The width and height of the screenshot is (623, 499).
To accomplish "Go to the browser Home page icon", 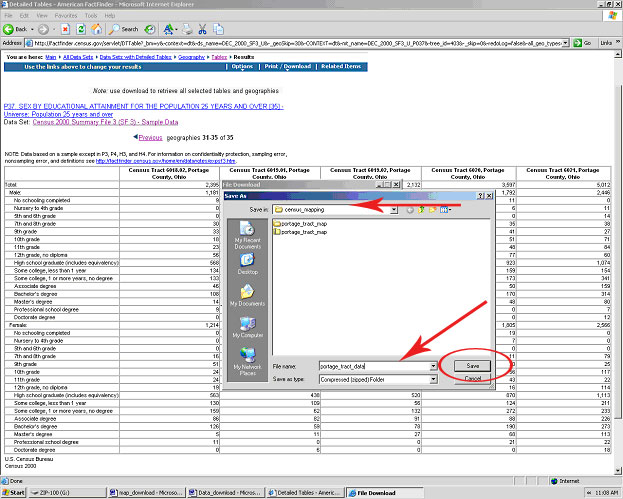I will click(x=96, y=29).
